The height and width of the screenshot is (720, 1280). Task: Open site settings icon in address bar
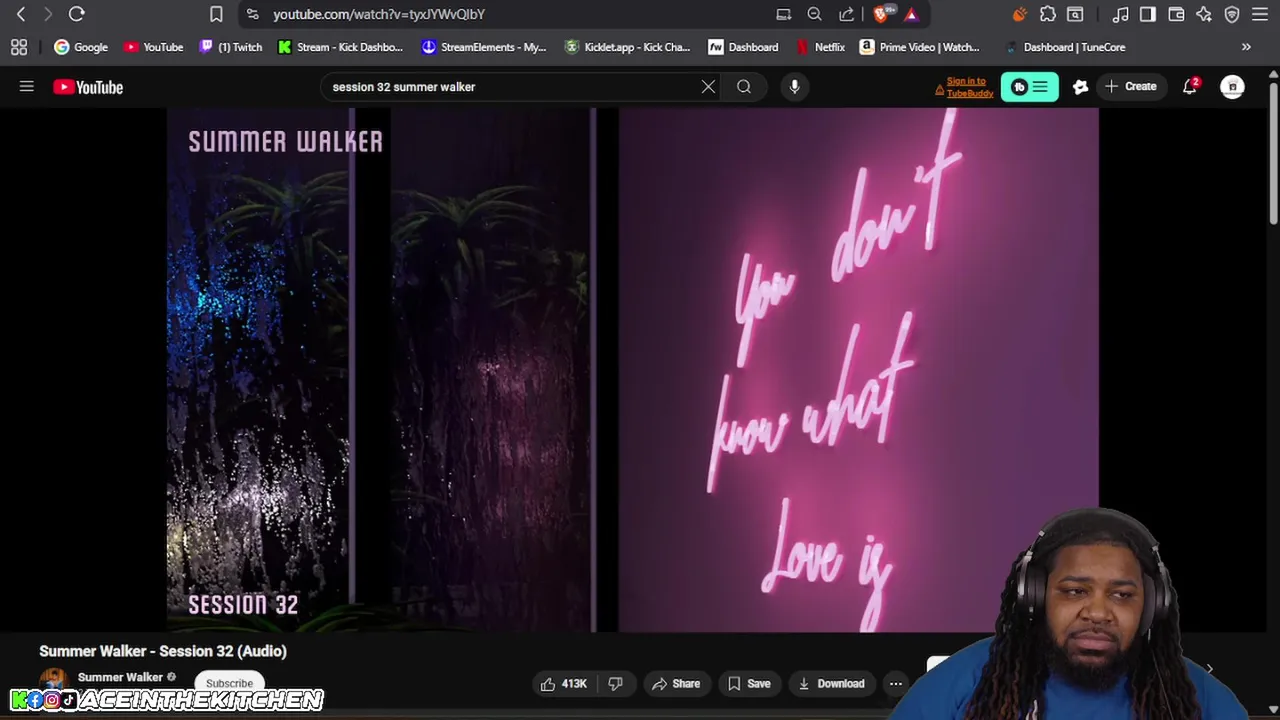pyautogui.click(x=252, y=14)
